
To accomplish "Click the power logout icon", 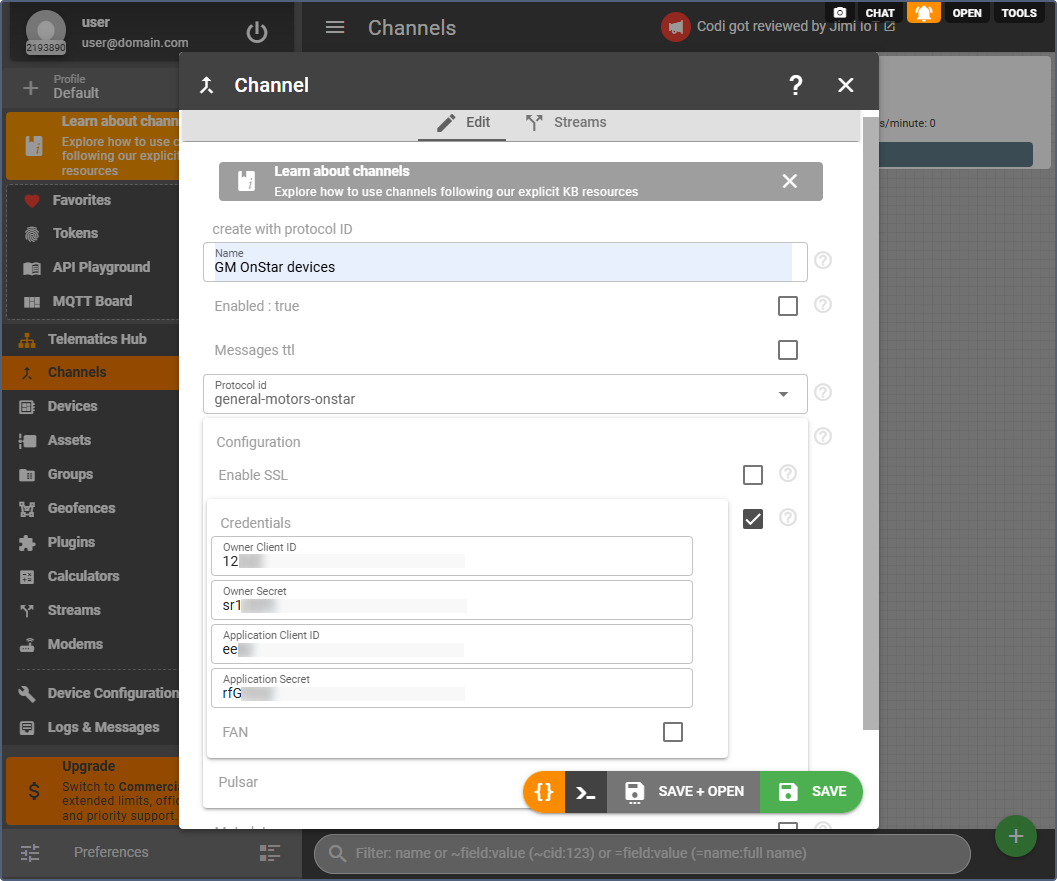I will pyautogui.click(x=257, y=32).
